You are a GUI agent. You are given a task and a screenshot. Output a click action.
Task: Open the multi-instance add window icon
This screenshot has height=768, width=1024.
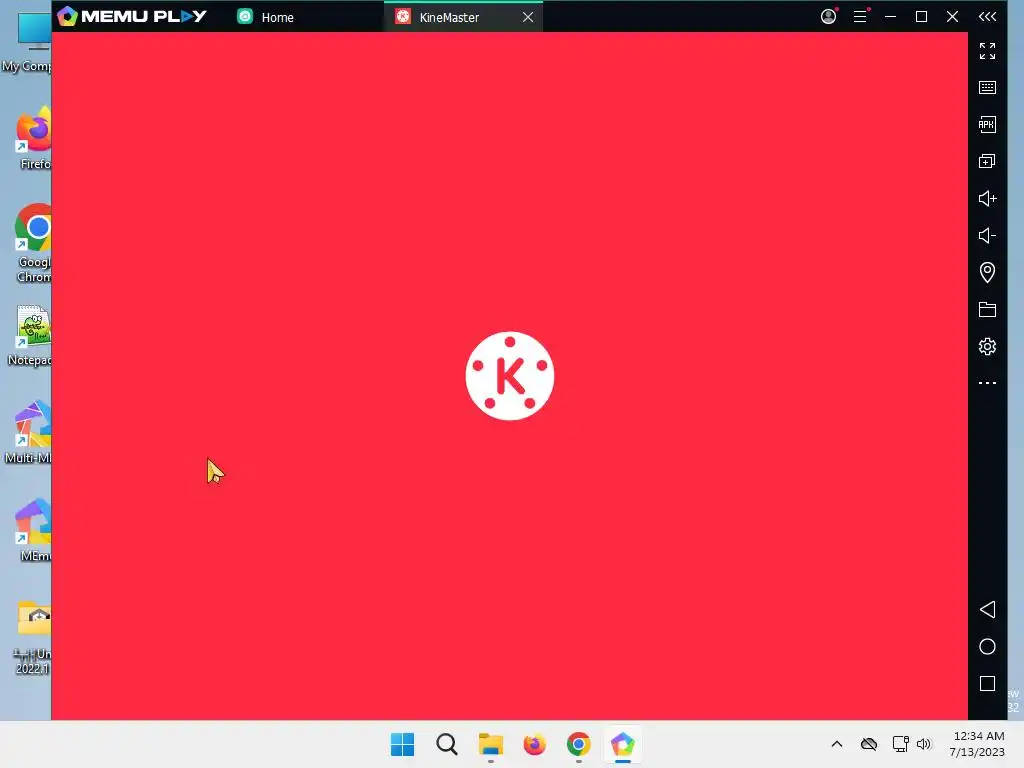(x=987, y=161)
